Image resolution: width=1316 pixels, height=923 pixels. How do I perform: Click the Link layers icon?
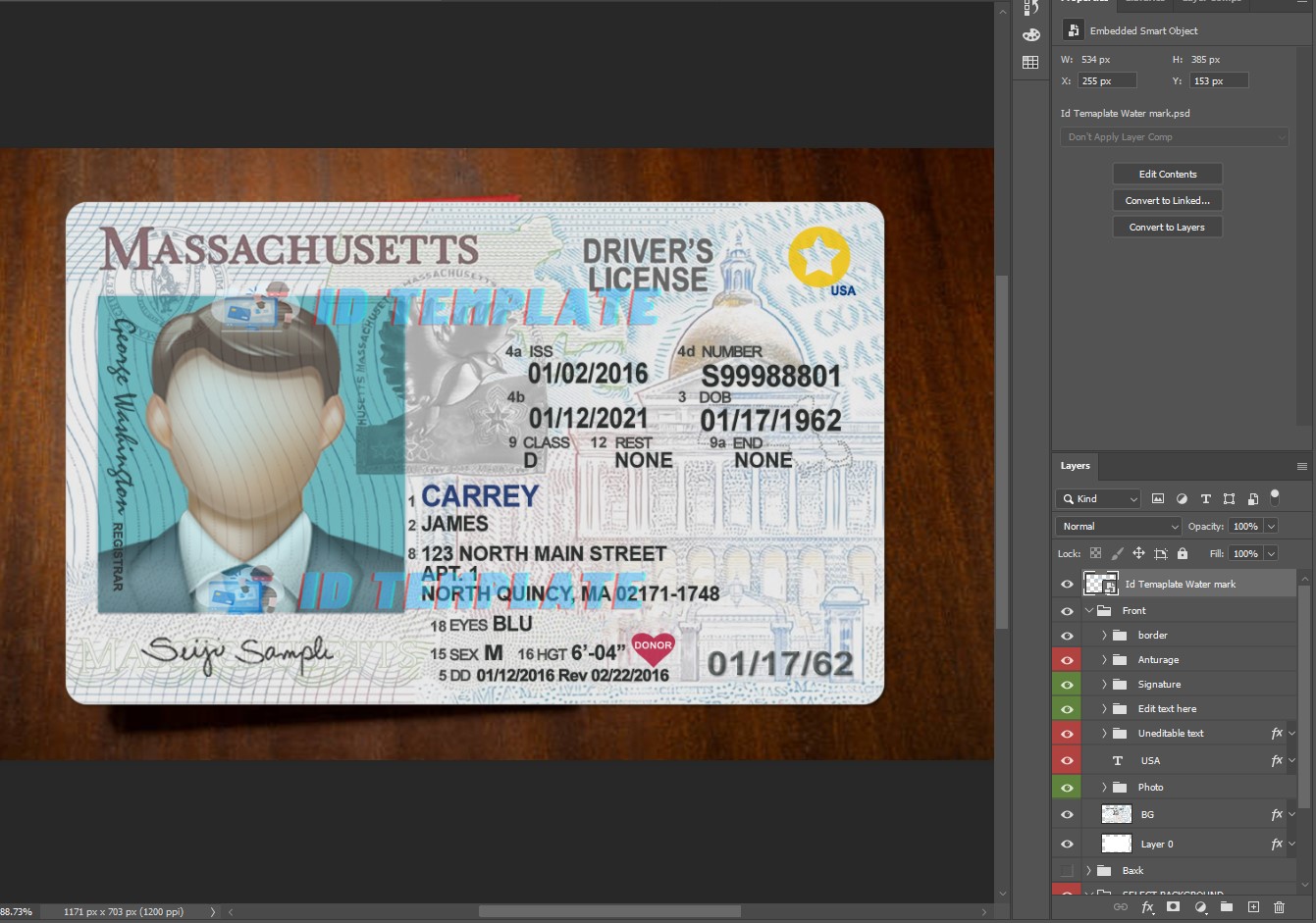[1120, 908]
